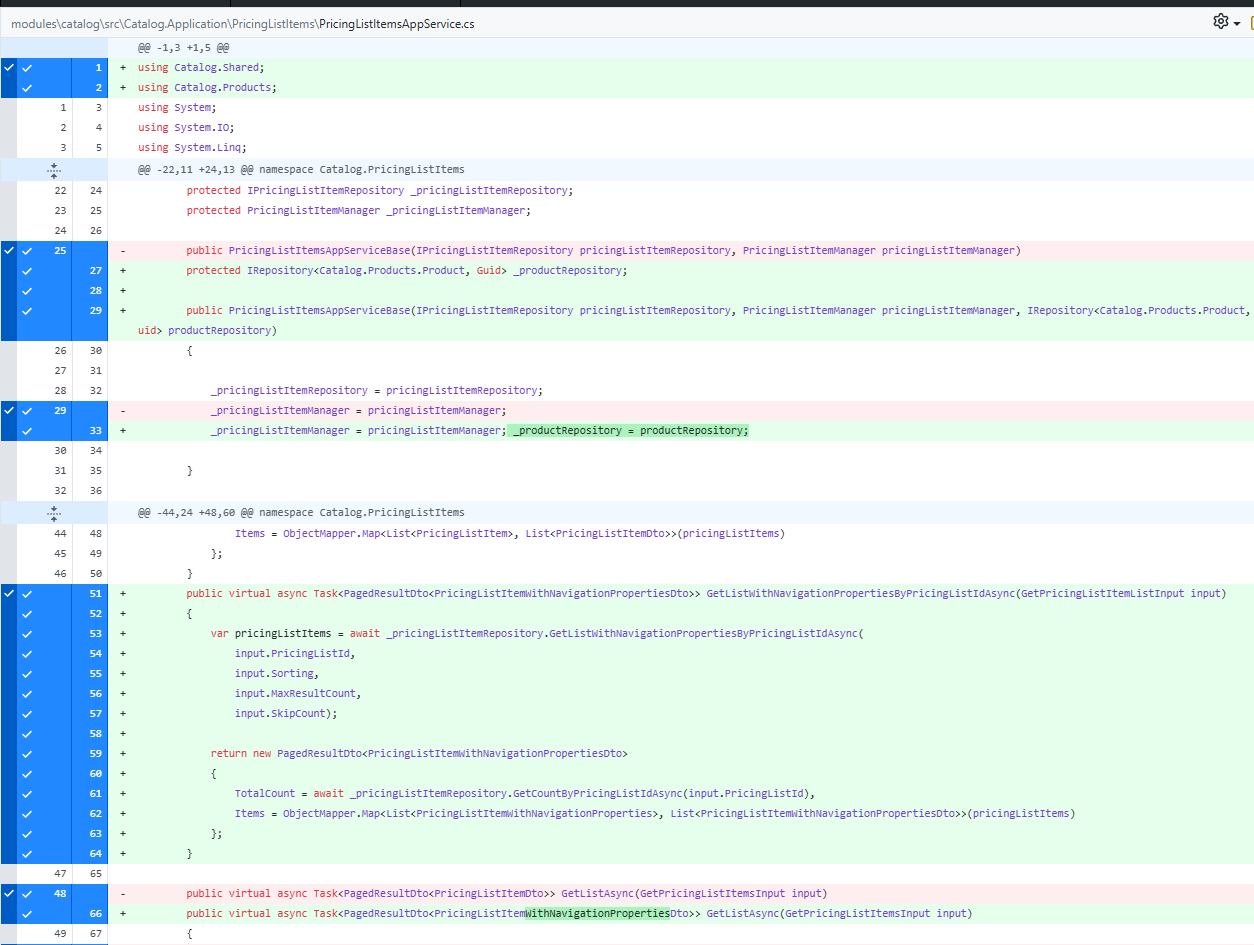The width and height of the screenshot is (1254, 945).
Task: Uncheck the 'using Catalog.Products' line 2 checkmark
Action: 28,88
